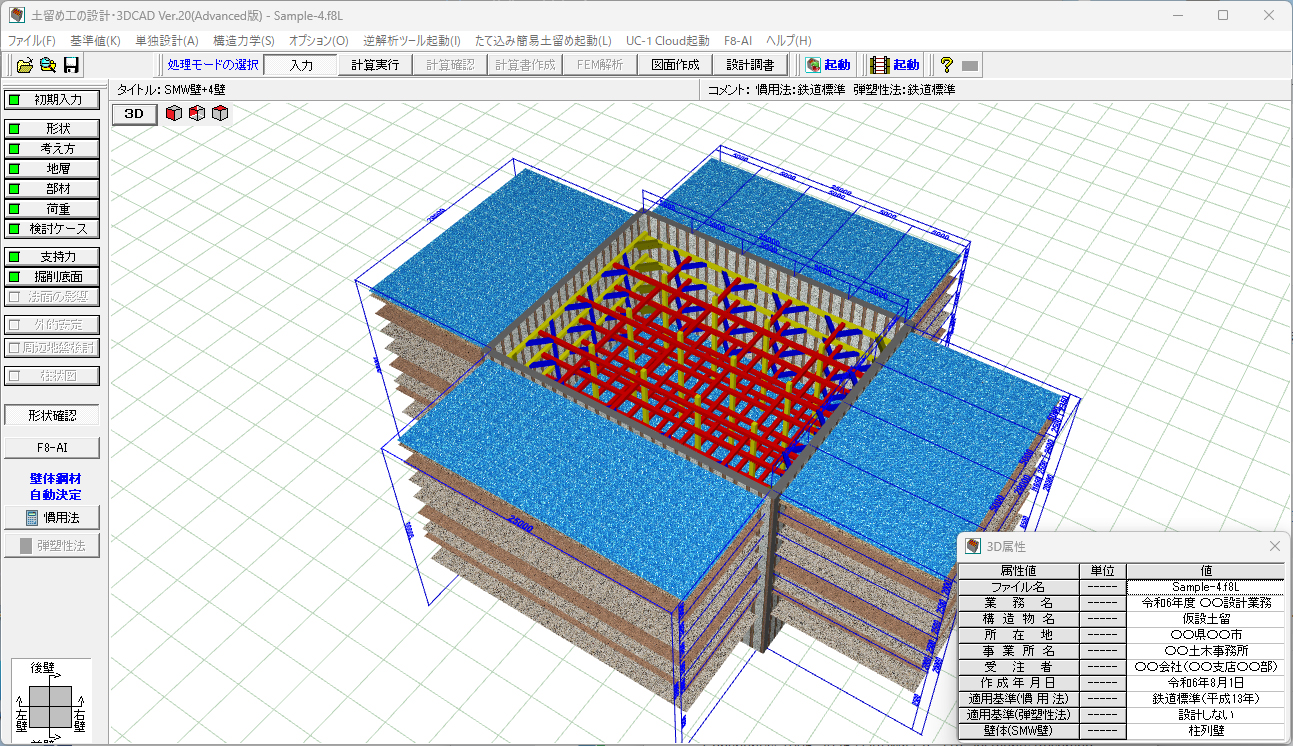Open the 掘削底面 input step
This screenshot has width=1293, height=746.
click(52, 277)
